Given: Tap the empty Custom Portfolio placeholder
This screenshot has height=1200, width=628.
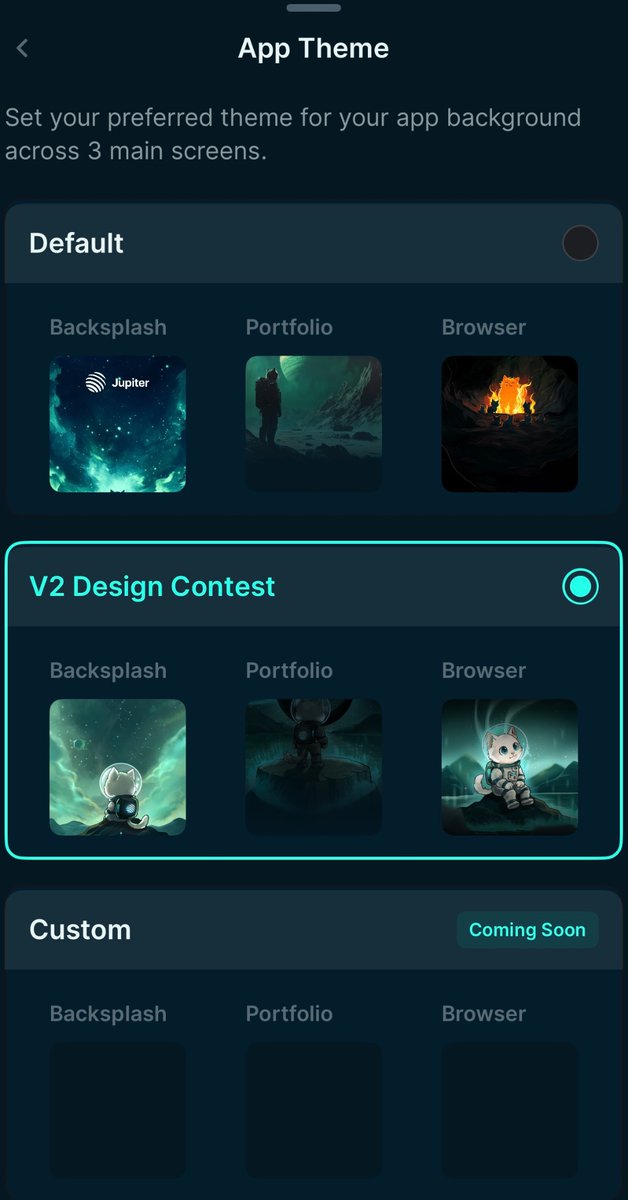Looking at the screenshot, I should [314, 1110].
